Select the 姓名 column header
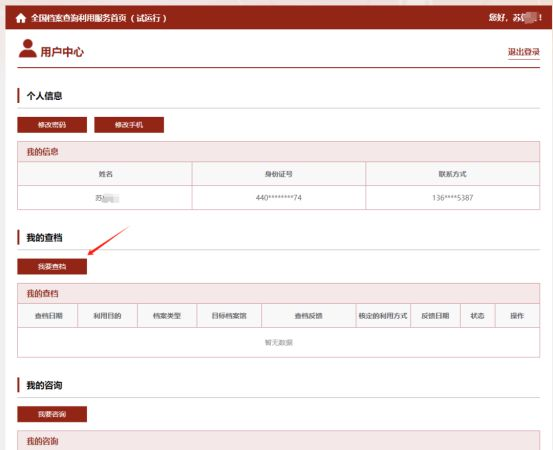The width and height of the screenshot is (553, 450). pos(105,174)
